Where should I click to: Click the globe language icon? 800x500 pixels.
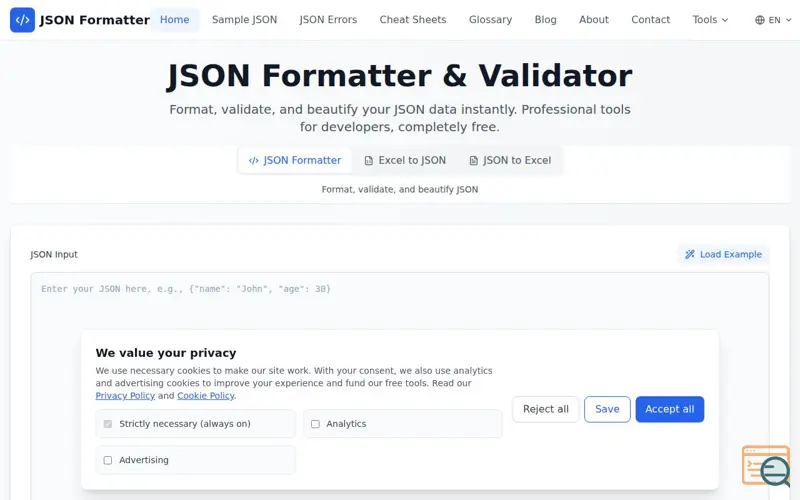pyautogui.click(x=760, y=20)
